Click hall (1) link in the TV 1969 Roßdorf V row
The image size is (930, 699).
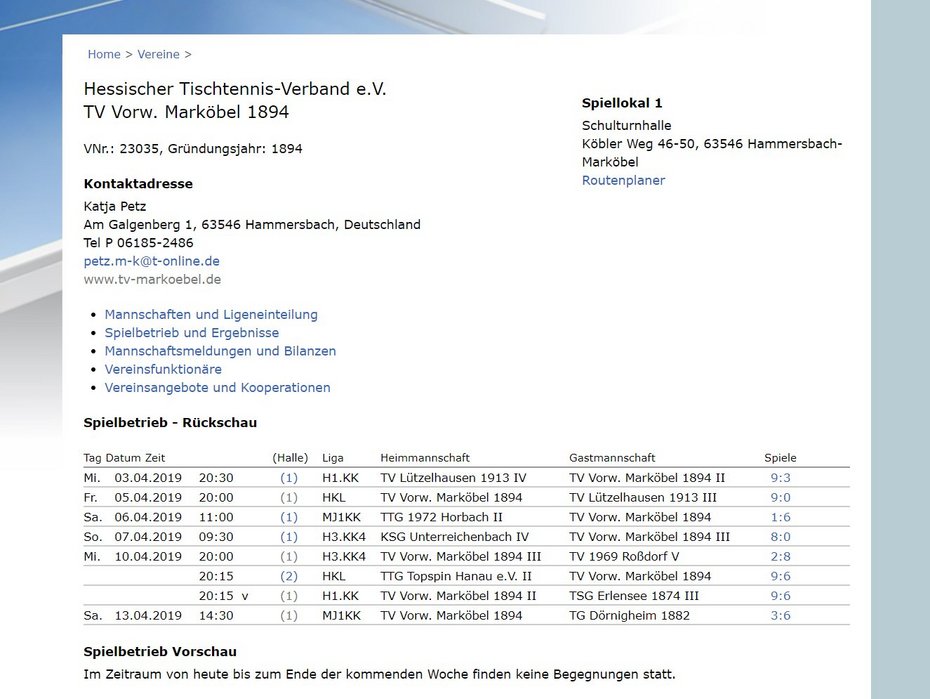point(289,556)
